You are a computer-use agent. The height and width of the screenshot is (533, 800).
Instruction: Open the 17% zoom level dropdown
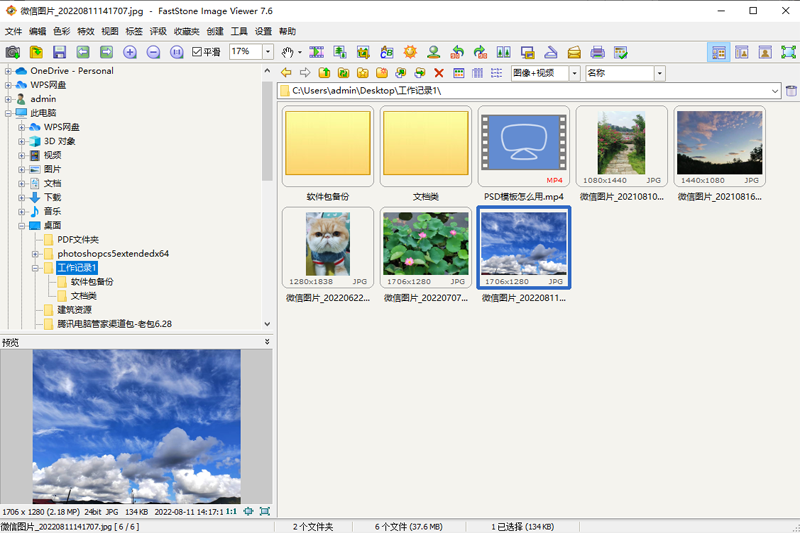point(267,52)
